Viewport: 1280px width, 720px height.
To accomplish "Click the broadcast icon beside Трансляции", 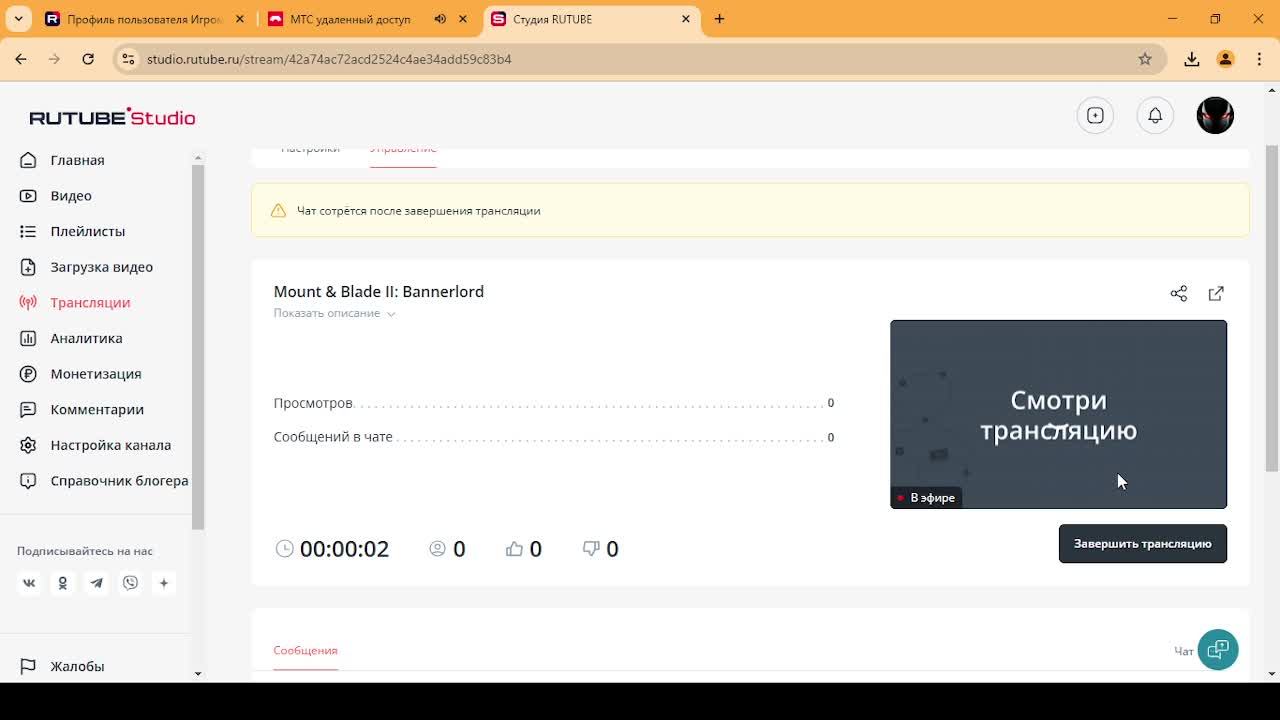I will (28, 303).
